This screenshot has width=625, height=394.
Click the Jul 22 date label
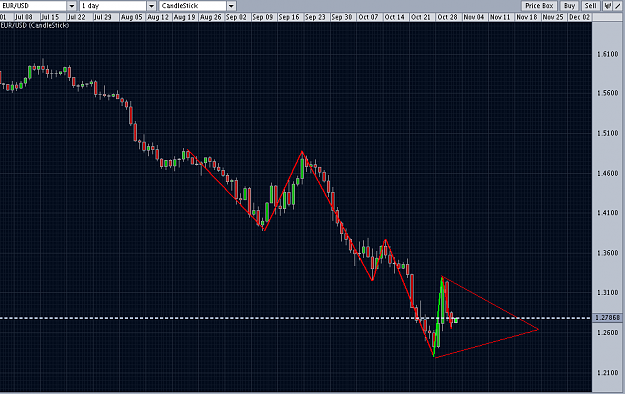76,17
